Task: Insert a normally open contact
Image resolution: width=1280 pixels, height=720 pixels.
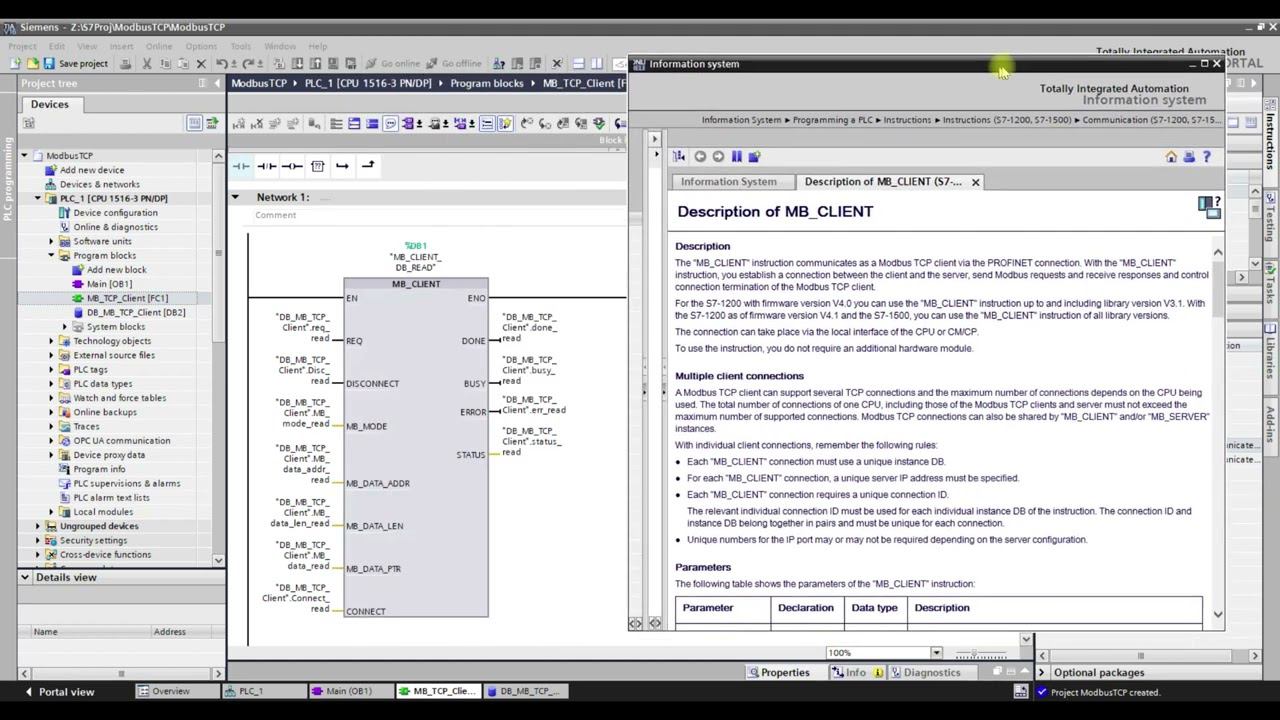Action: 242,166
